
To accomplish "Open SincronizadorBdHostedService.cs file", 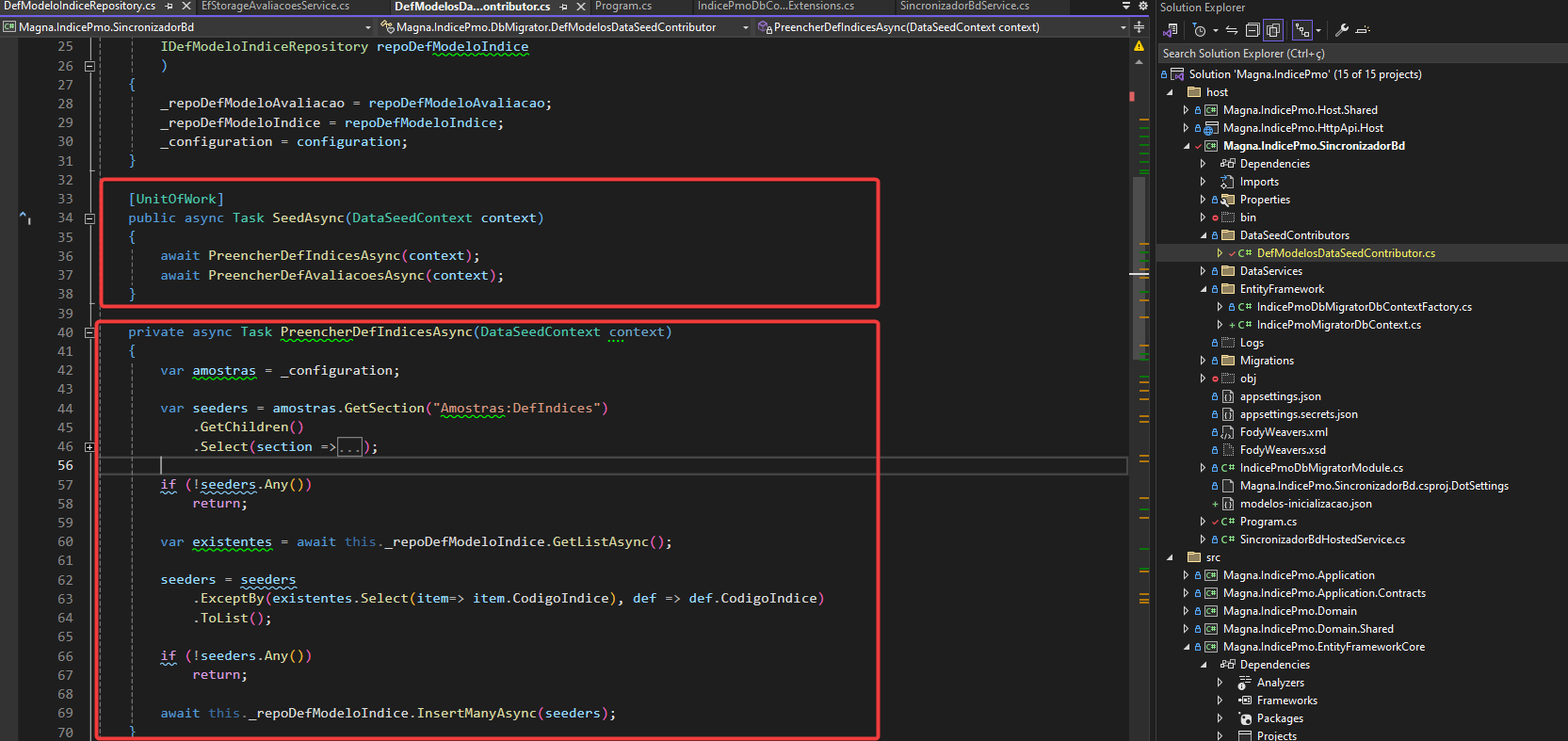I will (1322, 540).
